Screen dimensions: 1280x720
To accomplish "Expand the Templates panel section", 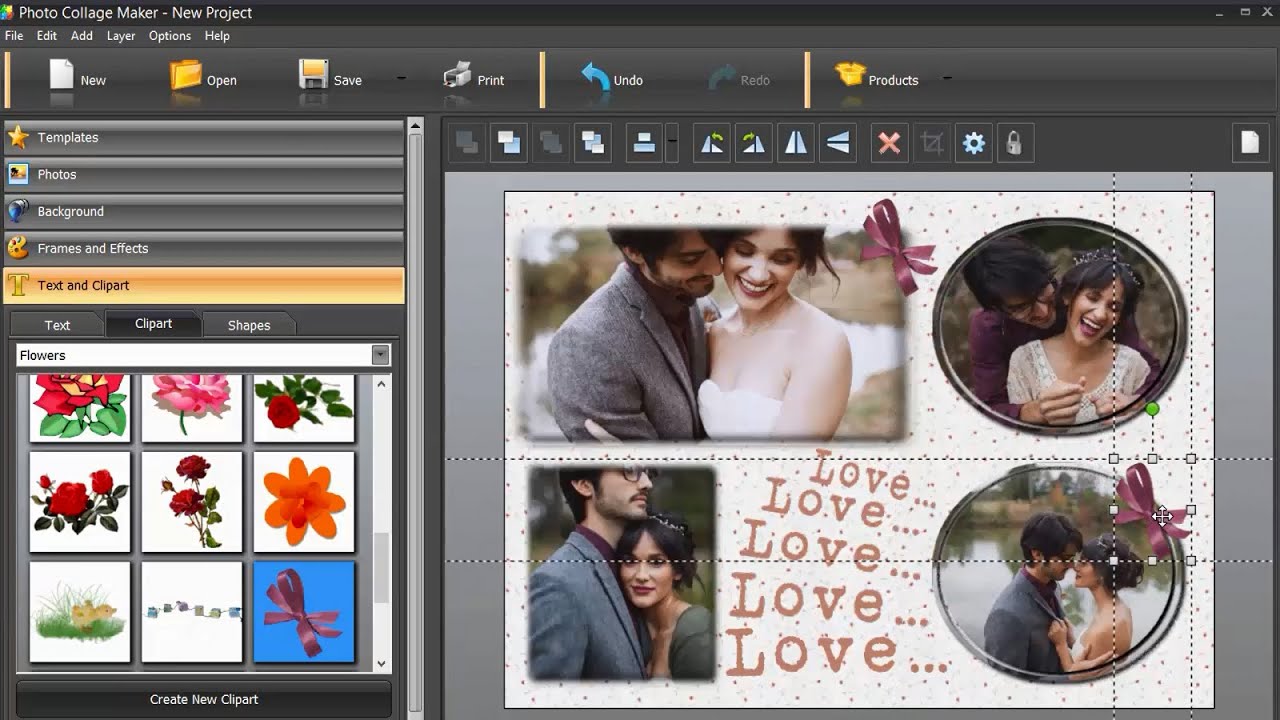I will 204,138.
